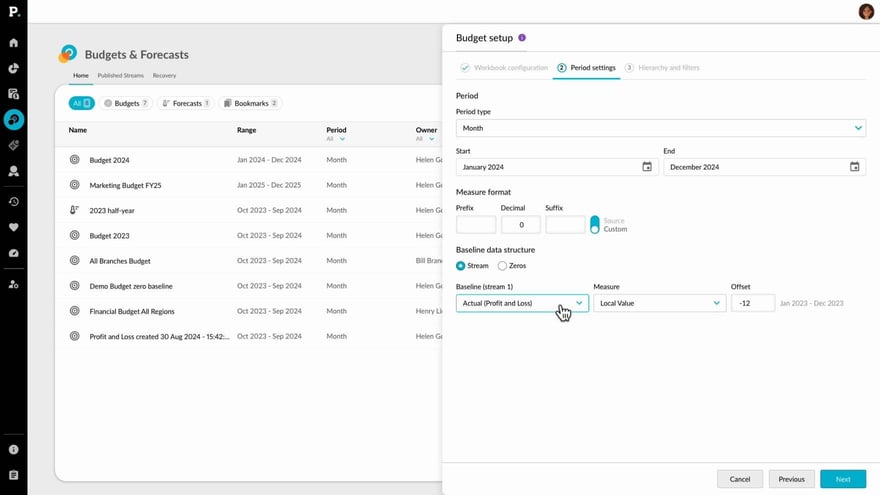Click the End date calendar icon
Image resolution: width=880 pixels, height=495 pixels.
854,167
